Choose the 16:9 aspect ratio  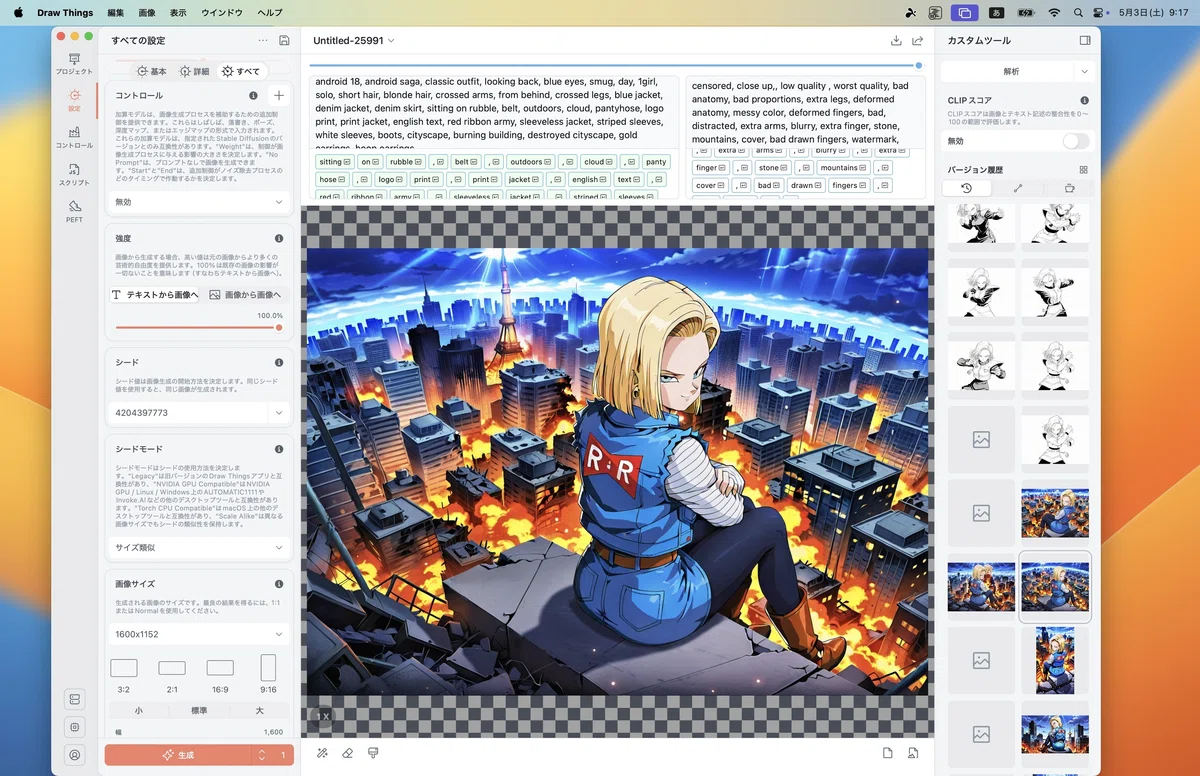coord(220,675)
